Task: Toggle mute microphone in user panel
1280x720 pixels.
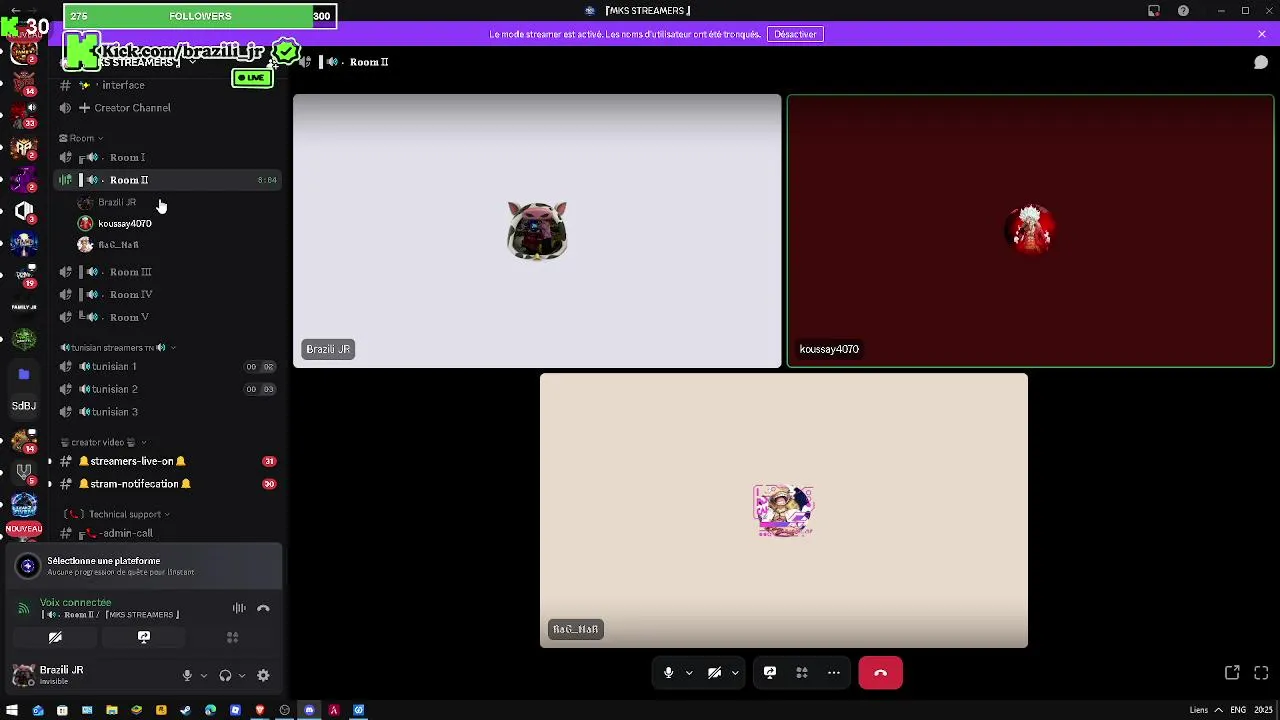Action: [x=187, y=676]
